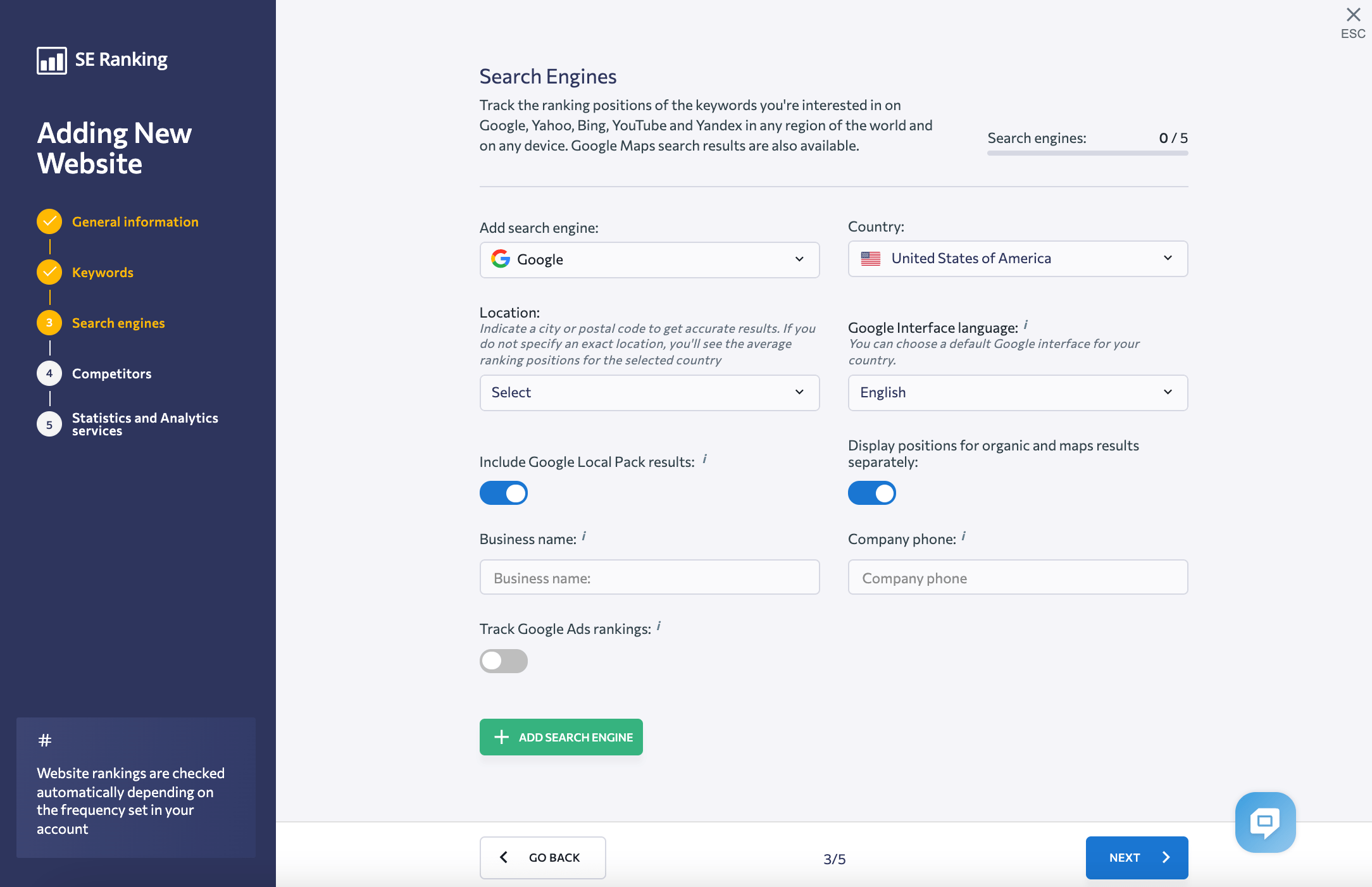Focus the Business name input field
Viewport: 1372px width, 887px height.
point(649,577)
